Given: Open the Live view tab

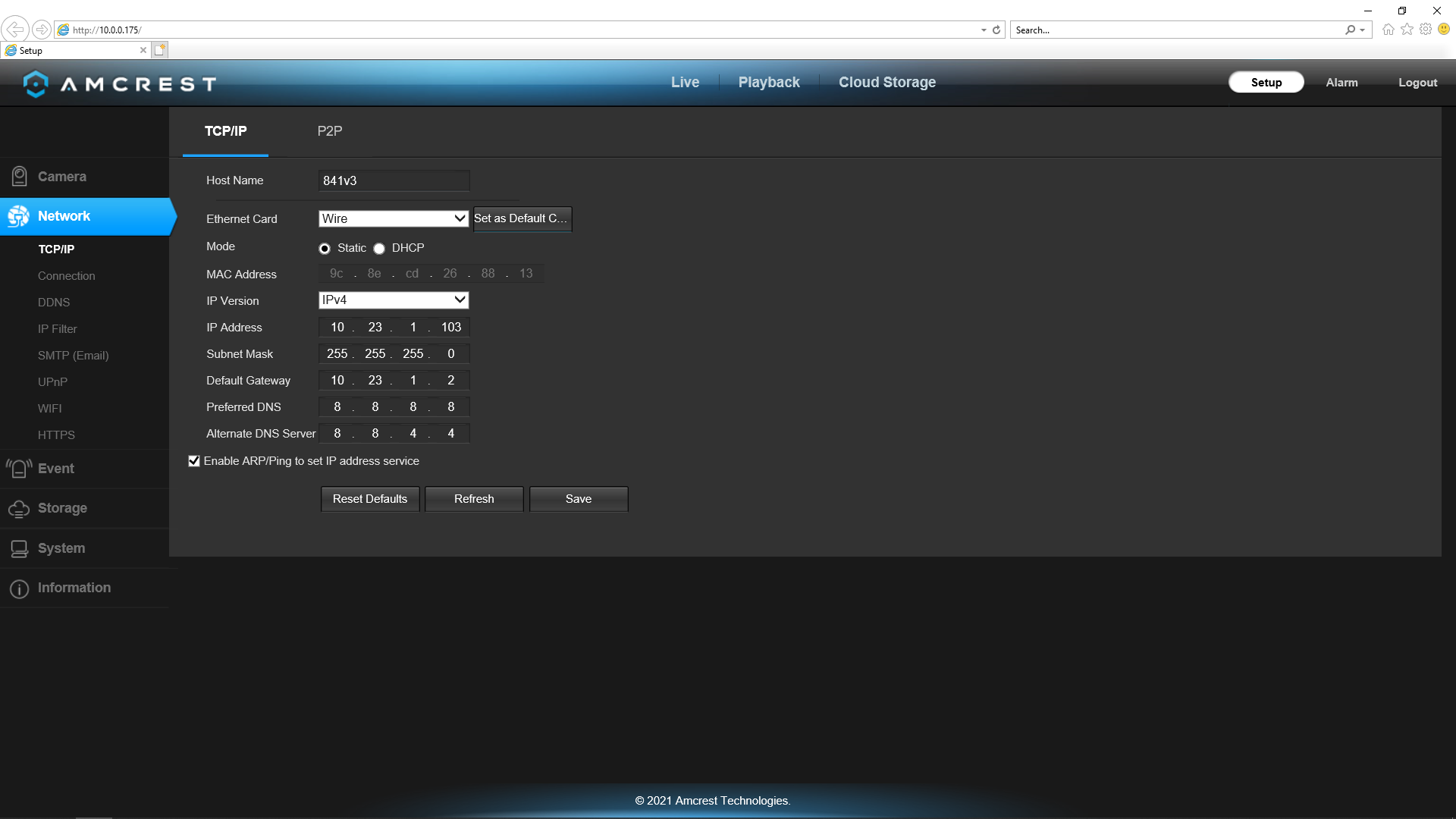Looking at the screenshot, I should (x=685, y=83).
